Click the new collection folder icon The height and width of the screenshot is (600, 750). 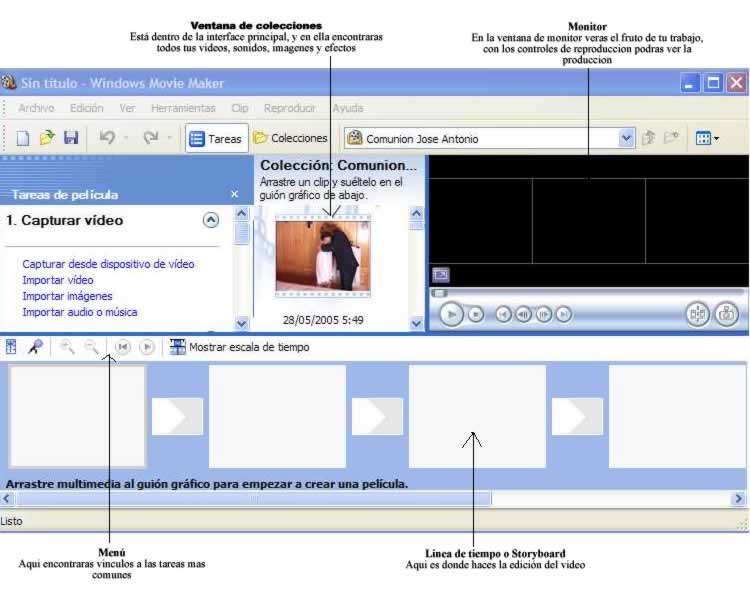click(672, 138)
